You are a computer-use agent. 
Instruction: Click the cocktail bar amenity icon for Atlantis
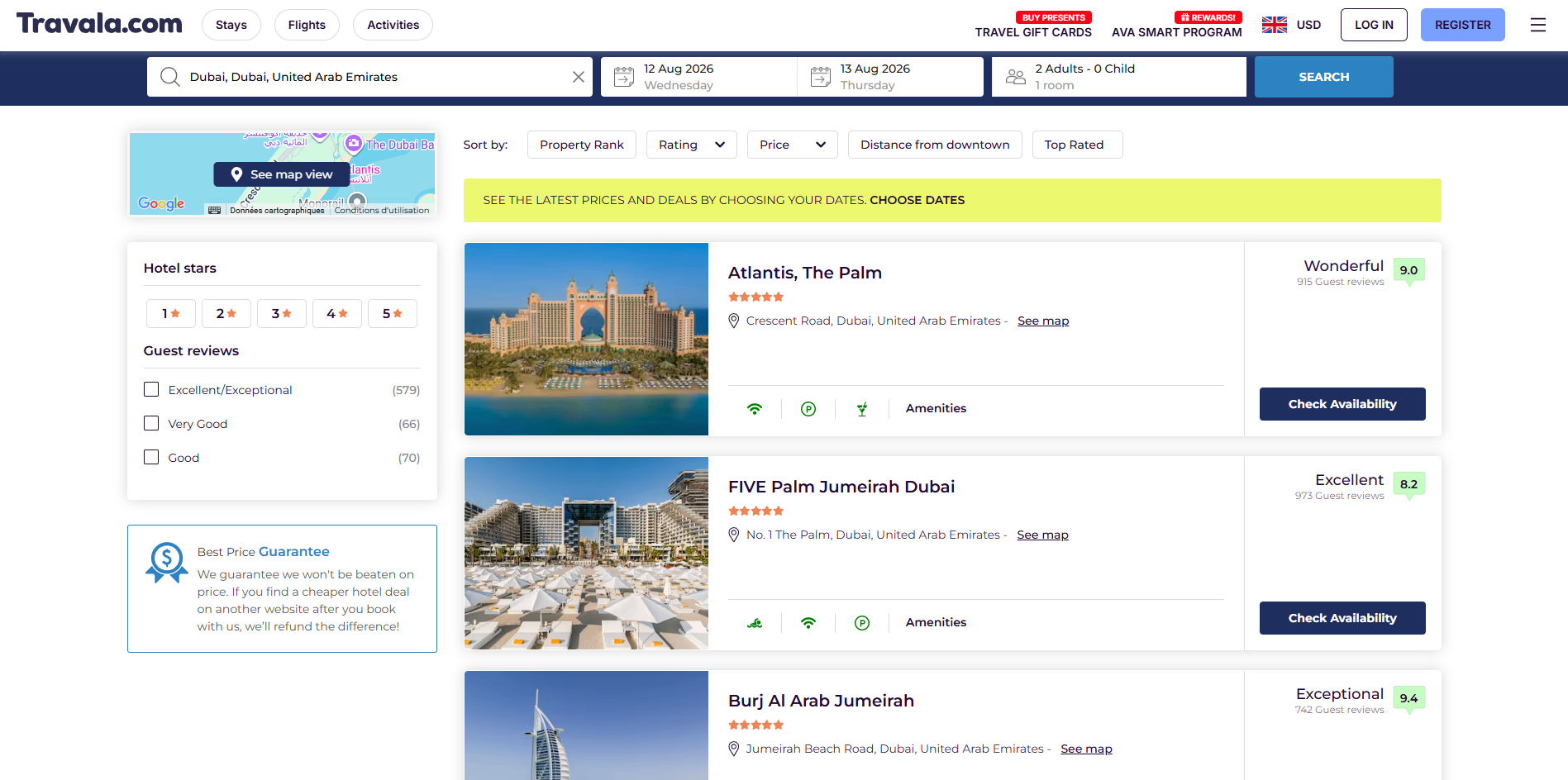(862, 407)
